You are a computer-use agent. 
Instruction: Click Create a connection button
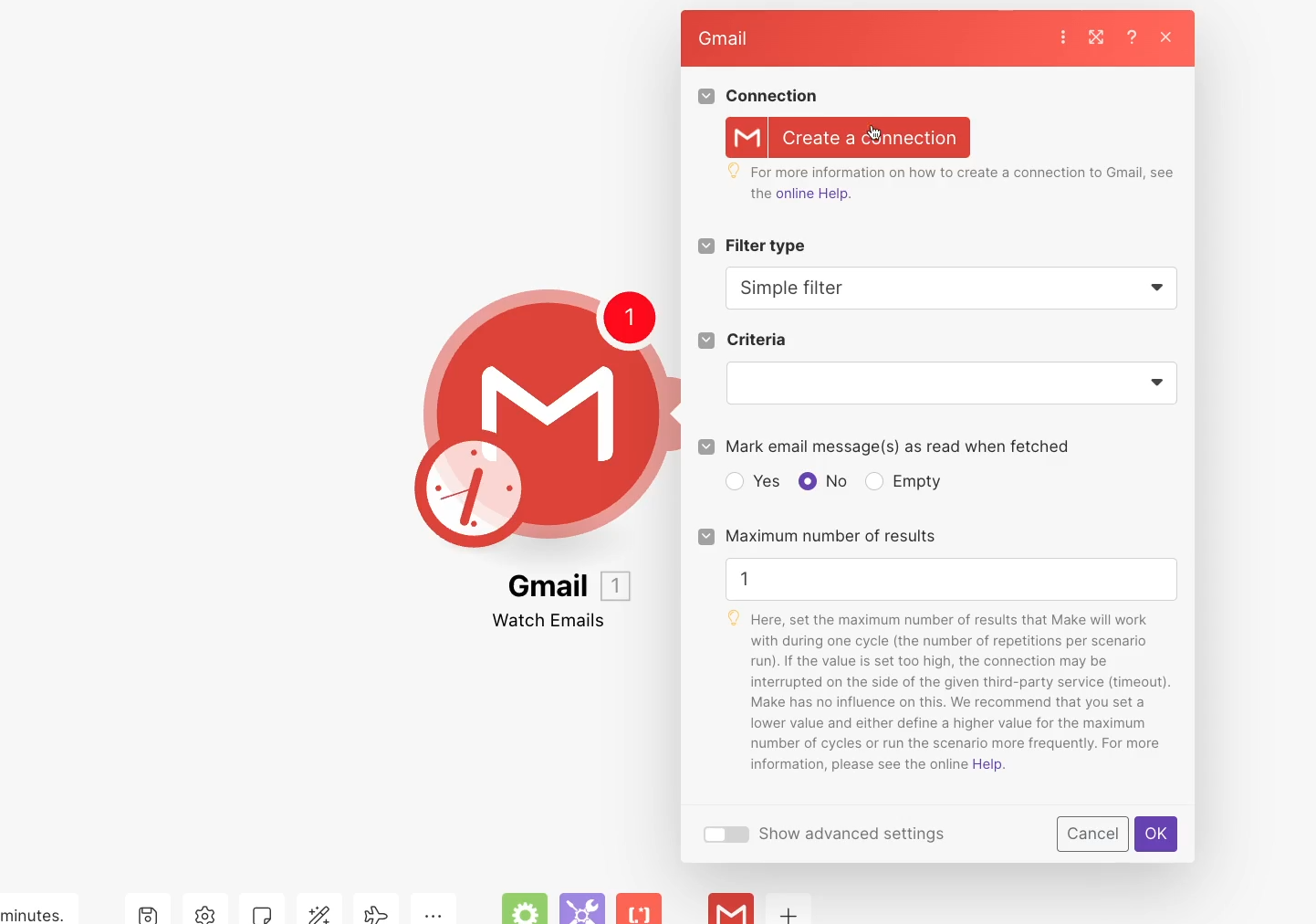click(848, 138)
